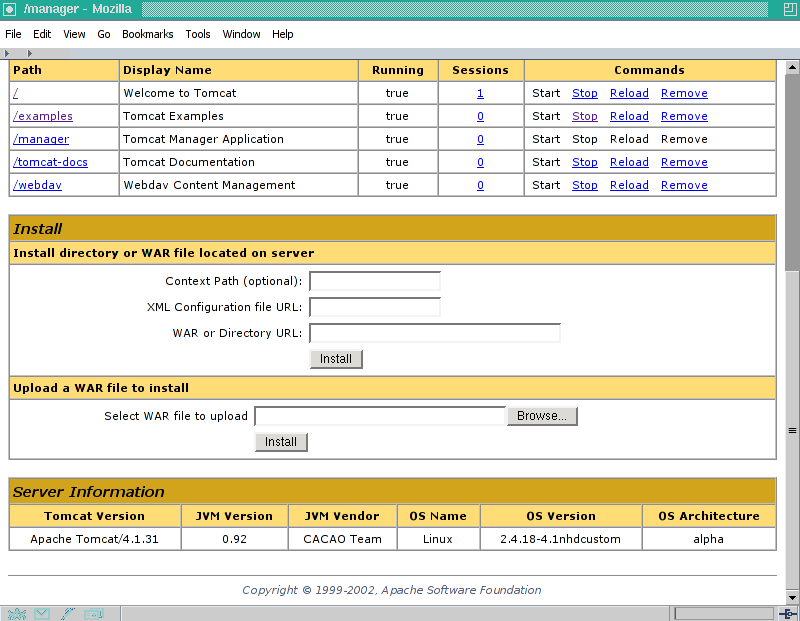Open the /manager path link
The image size is (800, 621).
click(41, 139)
